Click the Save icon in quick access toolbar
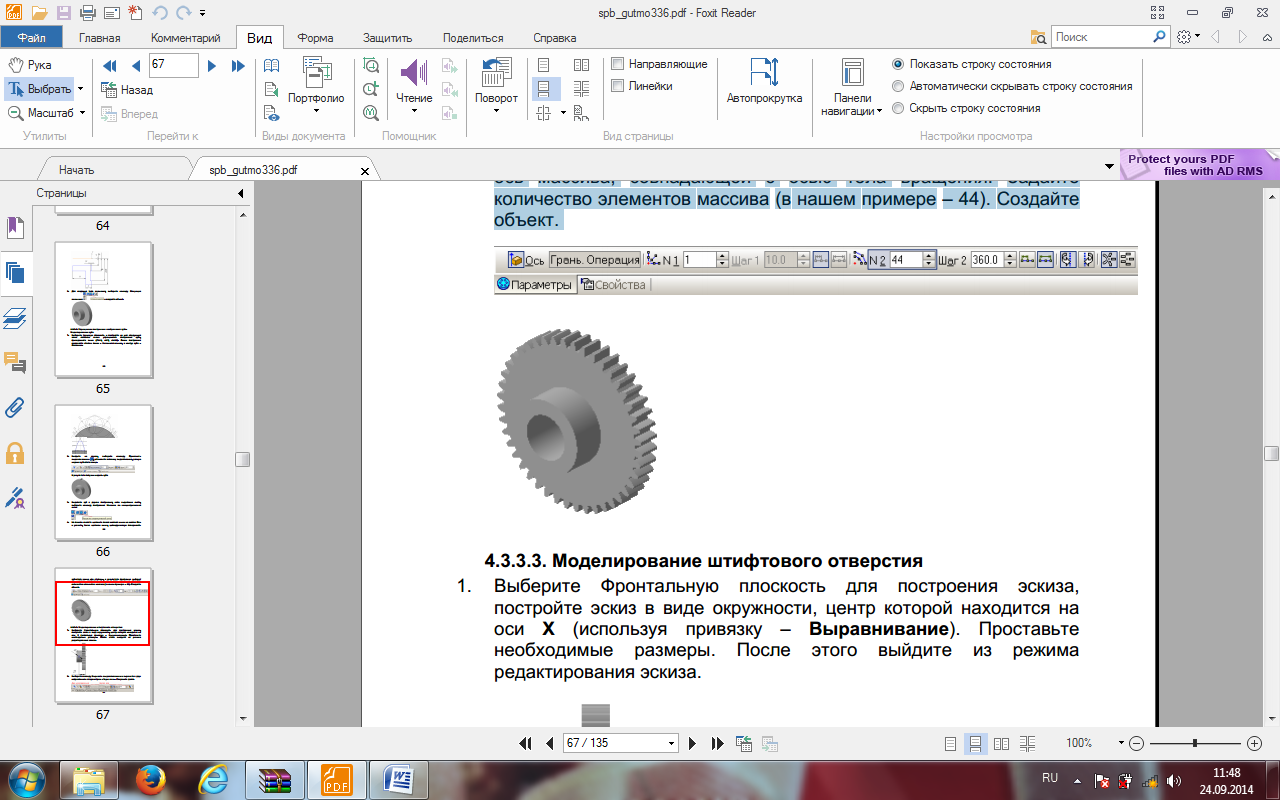The image size is (1280, 800). coord(63,13)
